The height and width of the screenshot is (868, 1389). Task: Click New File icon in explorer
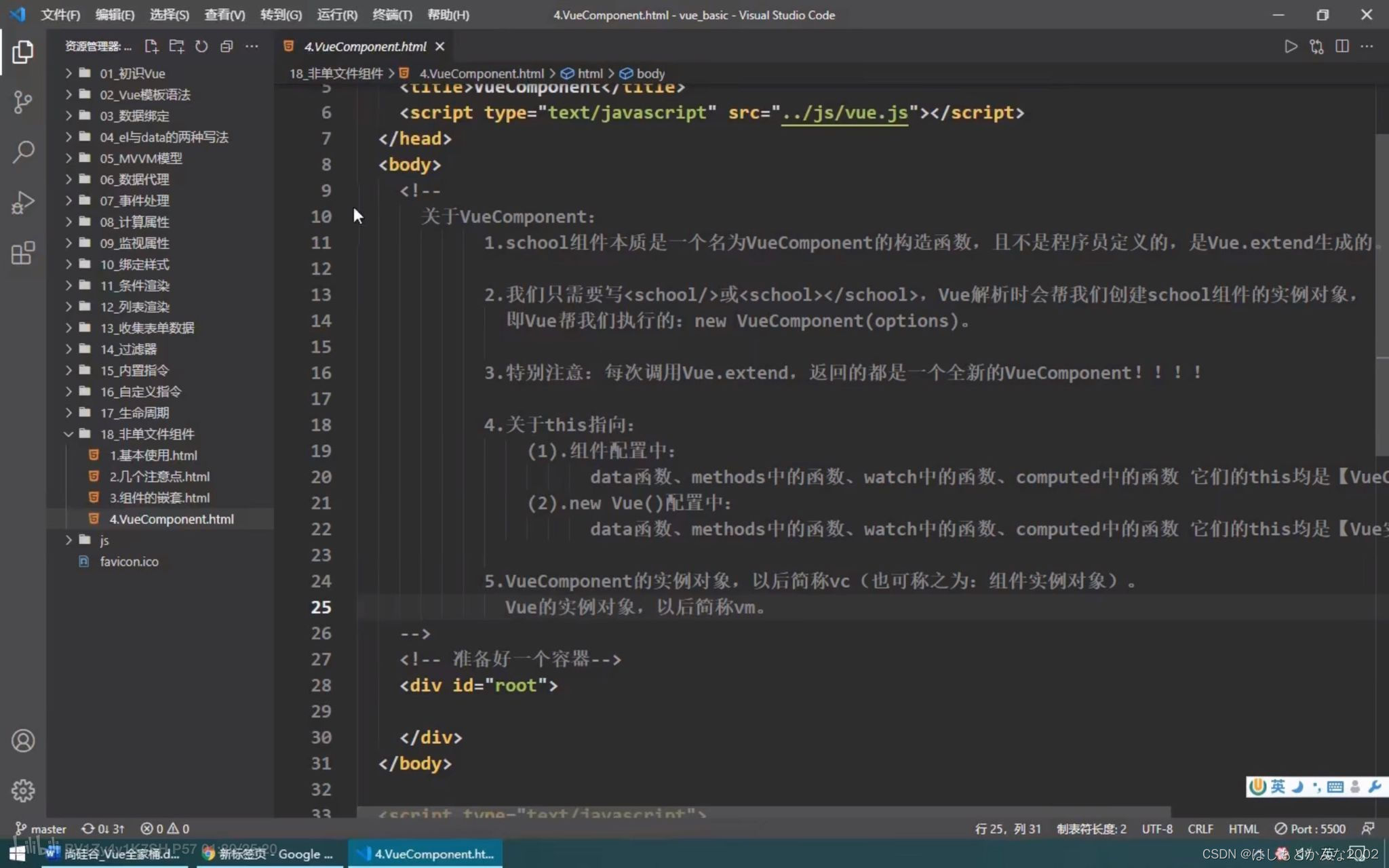coord(151,46)
